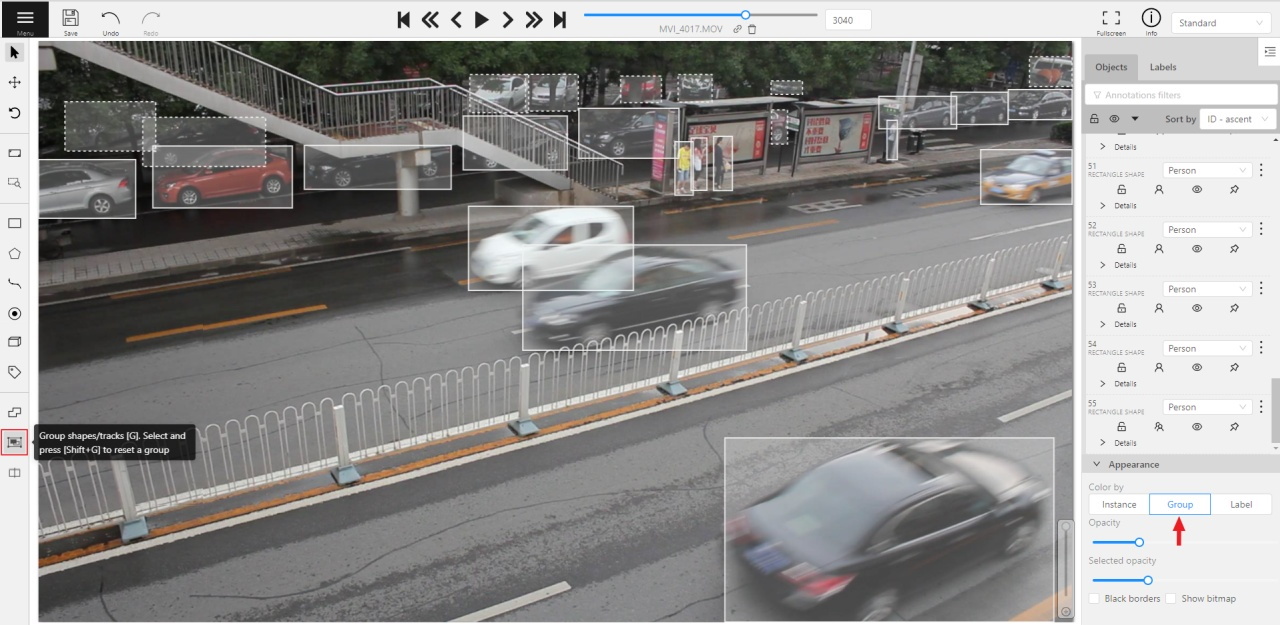Open the Sort by ID - ascent dropdown

tap(1238, 119)
